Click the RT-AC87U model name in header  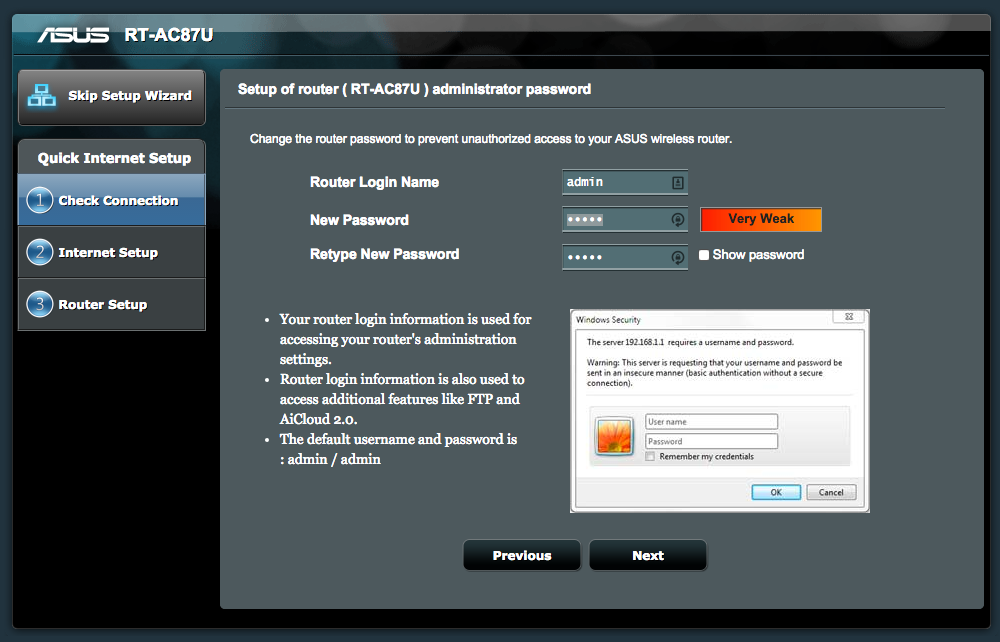pos(168,34)
